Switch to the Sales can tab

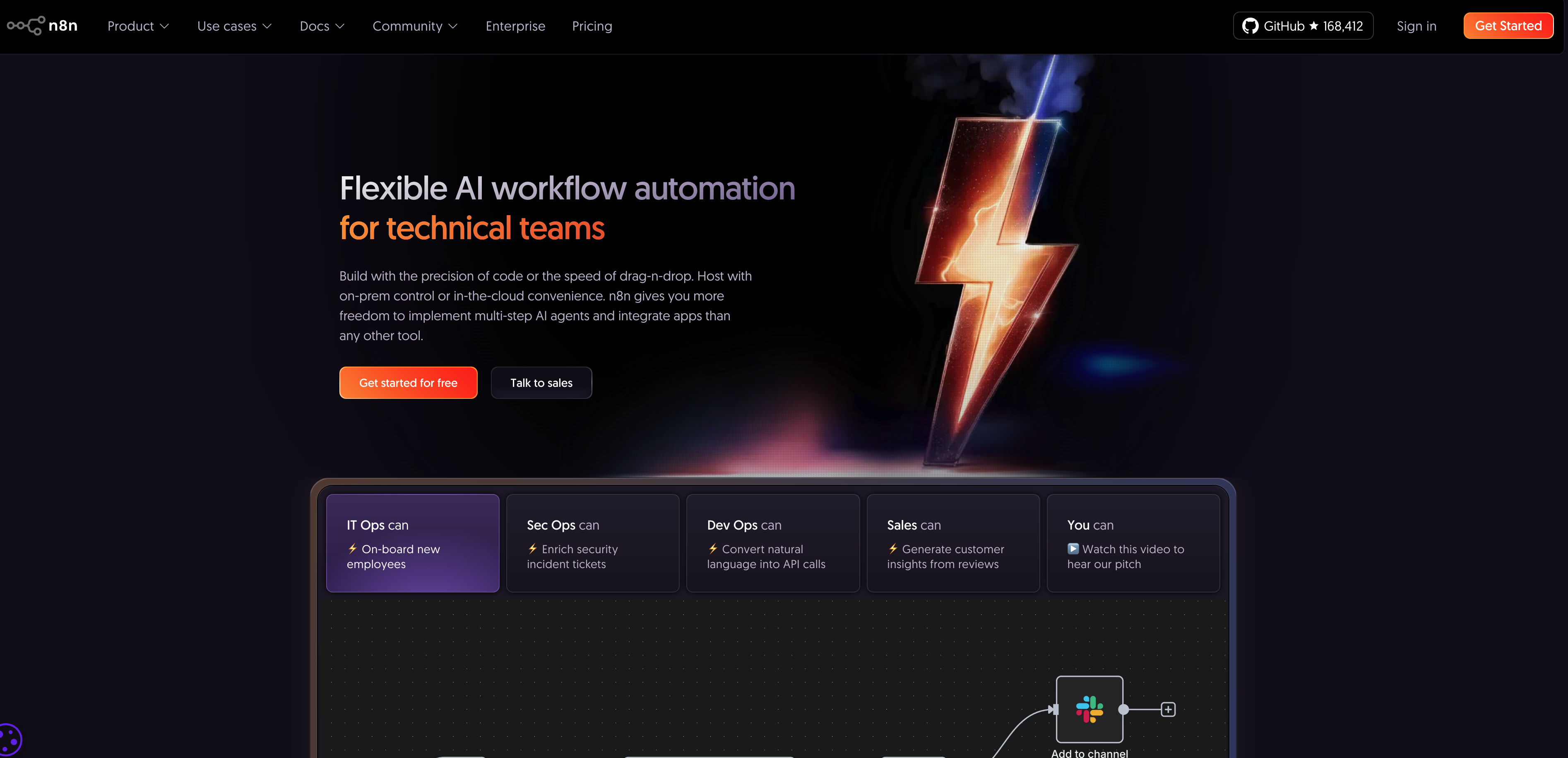pyautogui.click(x=952, y=543)
